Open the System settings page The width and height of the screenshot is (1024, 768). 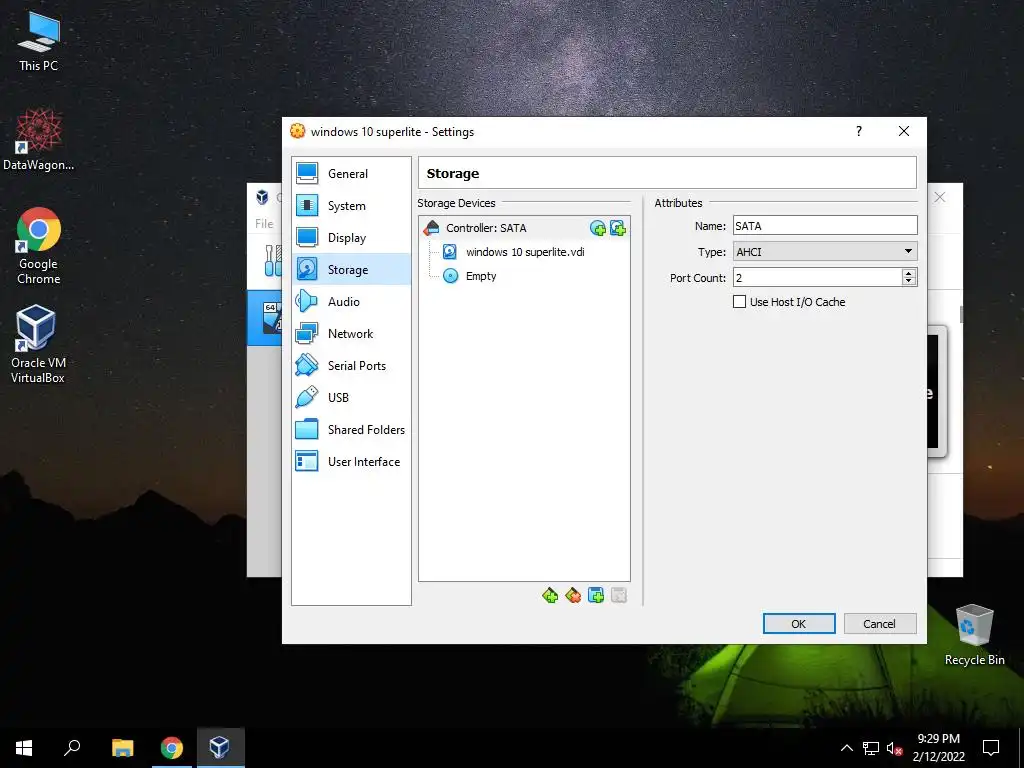click(x=351, y=206)
